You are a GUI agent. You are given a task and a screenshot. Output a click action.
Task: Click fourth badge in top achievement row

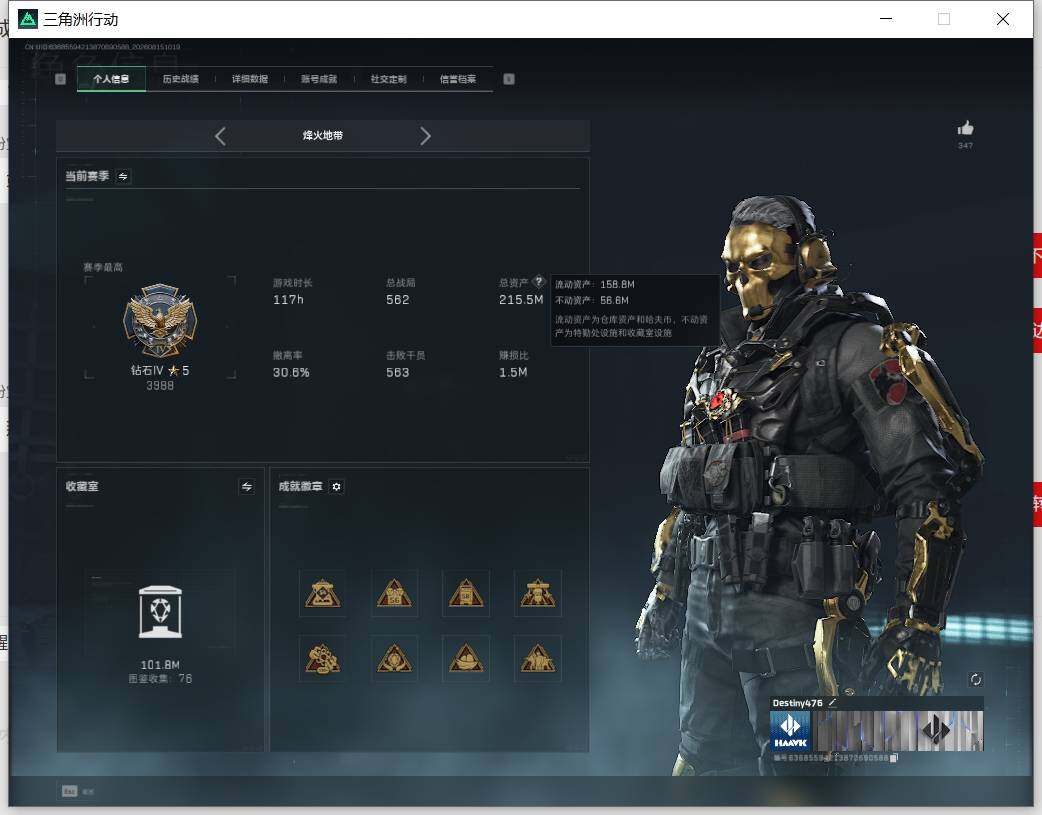pyautogui.click(x=538, y=593)
